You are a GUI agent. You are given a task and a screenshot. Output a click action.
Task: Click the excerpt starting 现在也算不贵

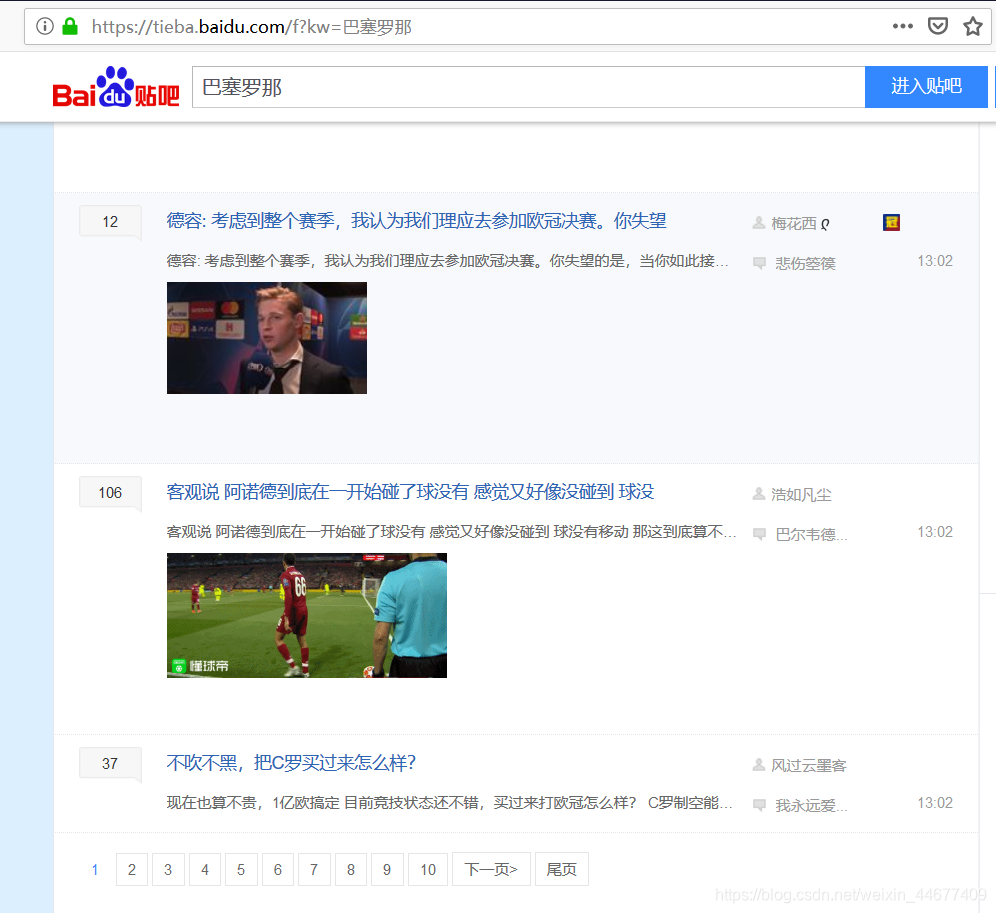(449, 802)
